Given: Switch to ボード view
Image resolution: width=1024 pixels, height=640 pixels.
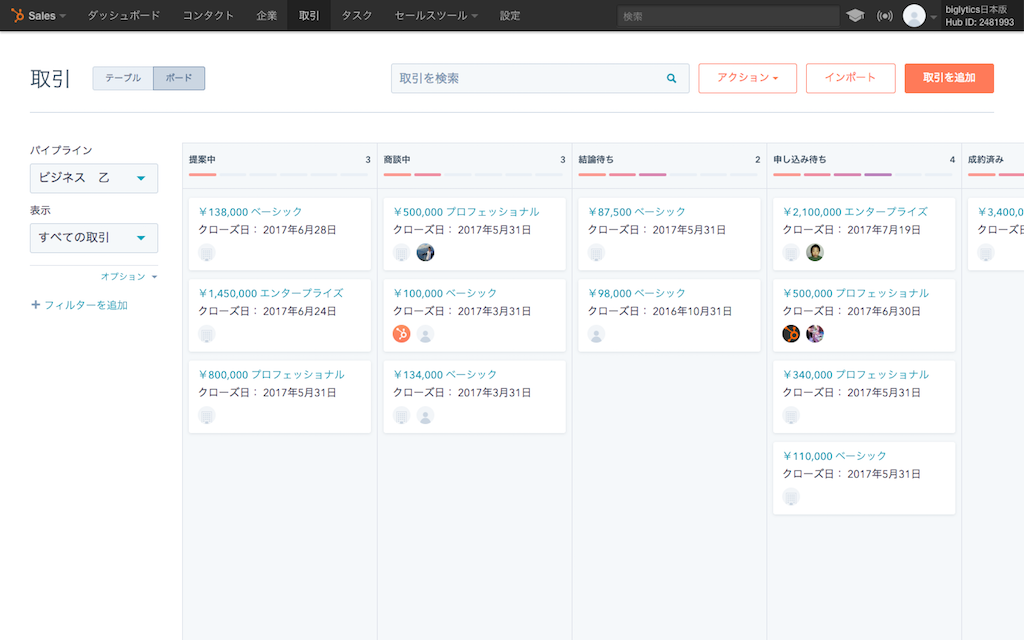Looking at the screenshot, I should click(179, 78).
